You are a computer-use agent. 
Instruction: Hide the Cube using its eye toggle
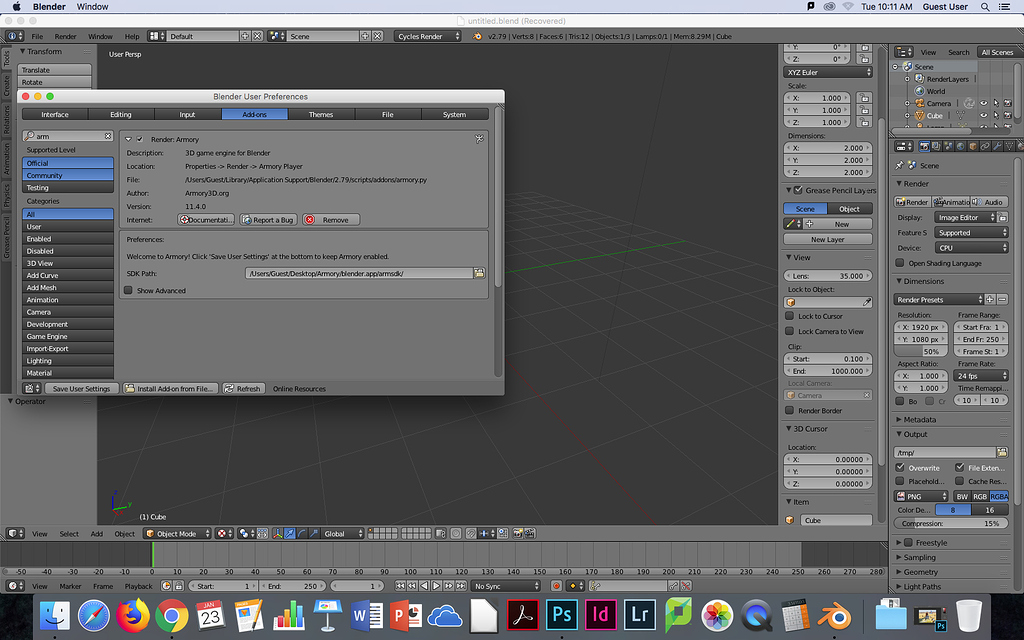pyautogui.click(x=984, y=115)
